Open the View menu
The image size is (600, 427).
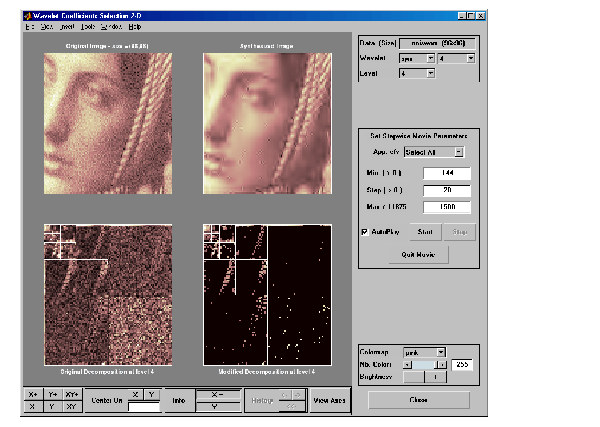pyautogui.click(x=47, y=27)
